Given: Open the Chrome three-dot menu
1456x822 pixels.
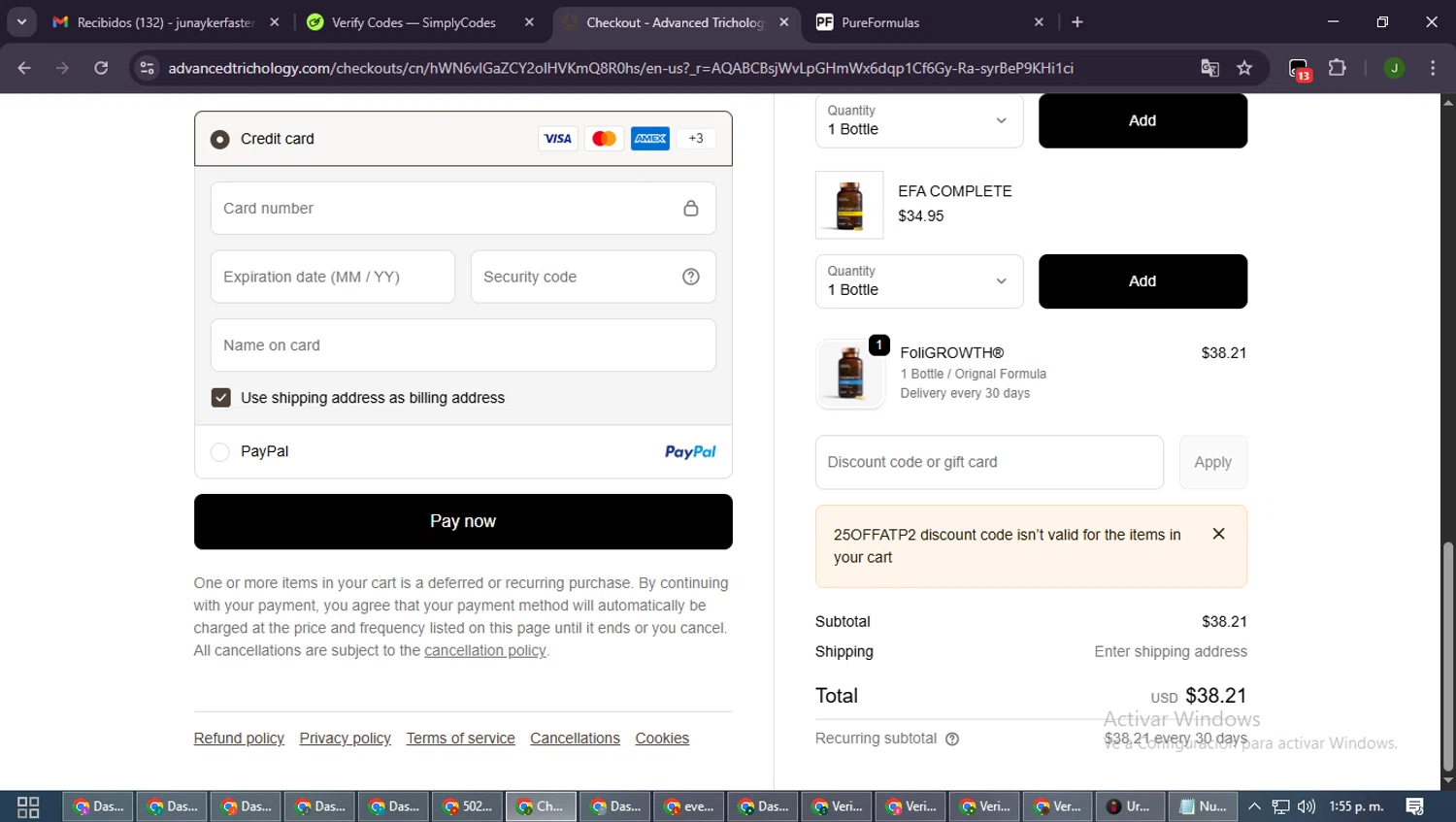Looking at the screenshot, I should pos(1433,68).
